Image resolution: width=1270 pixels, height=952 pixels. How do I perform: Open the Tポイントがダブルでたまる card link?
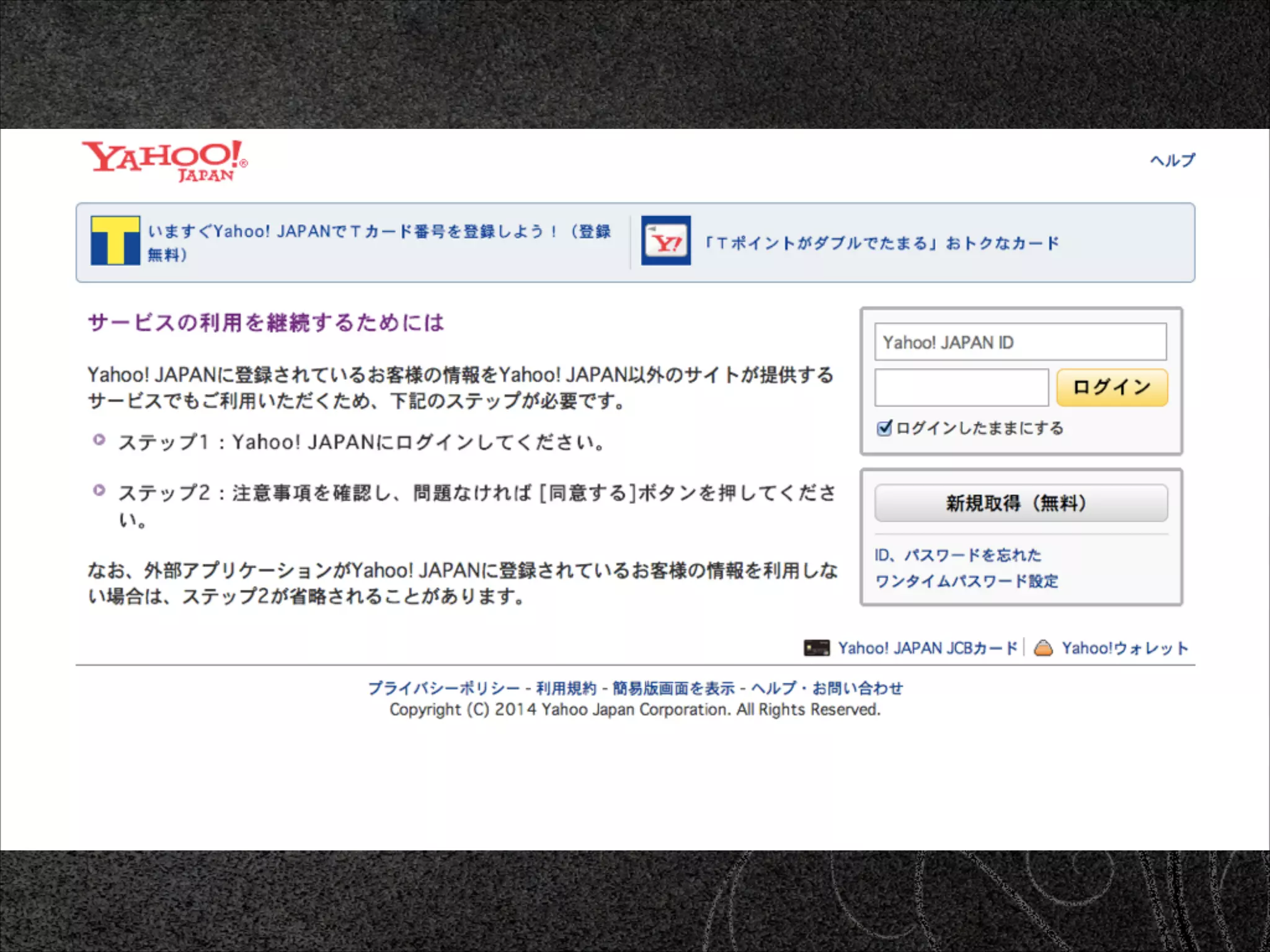click(882, 243)
